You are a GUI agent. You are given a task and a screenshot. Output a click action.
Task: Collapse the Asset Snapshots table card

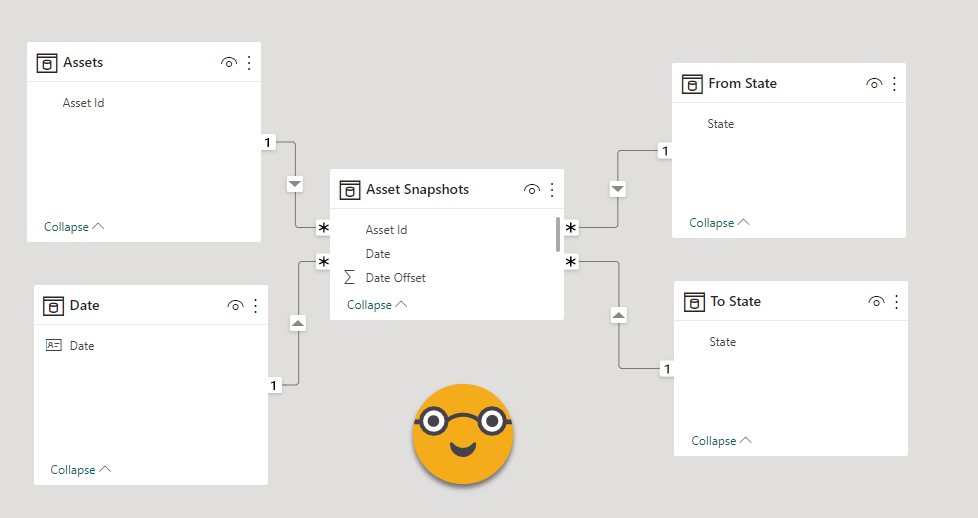377,305
